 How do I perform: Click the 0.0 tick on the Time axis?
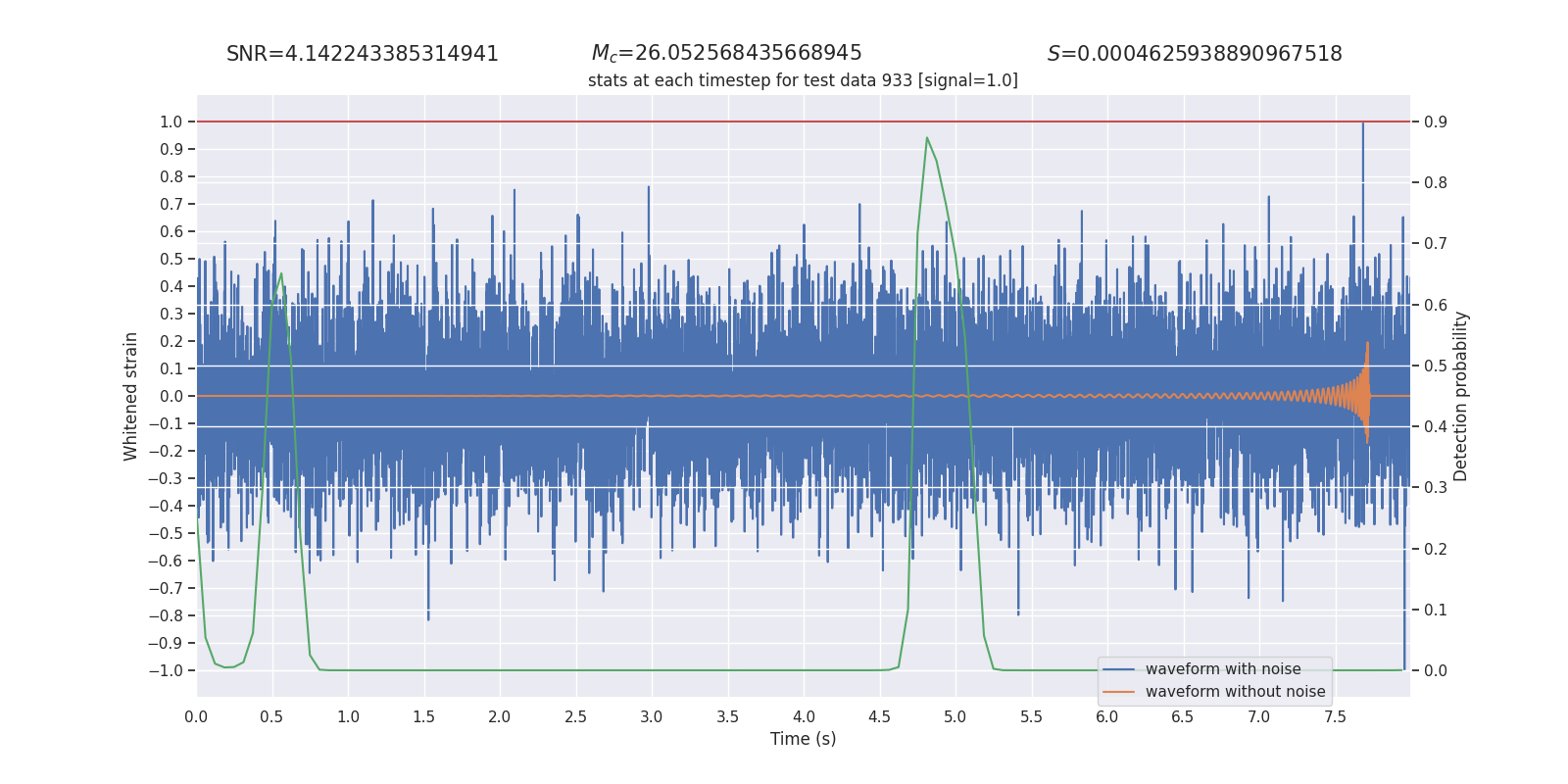click(x=196, y=716)
